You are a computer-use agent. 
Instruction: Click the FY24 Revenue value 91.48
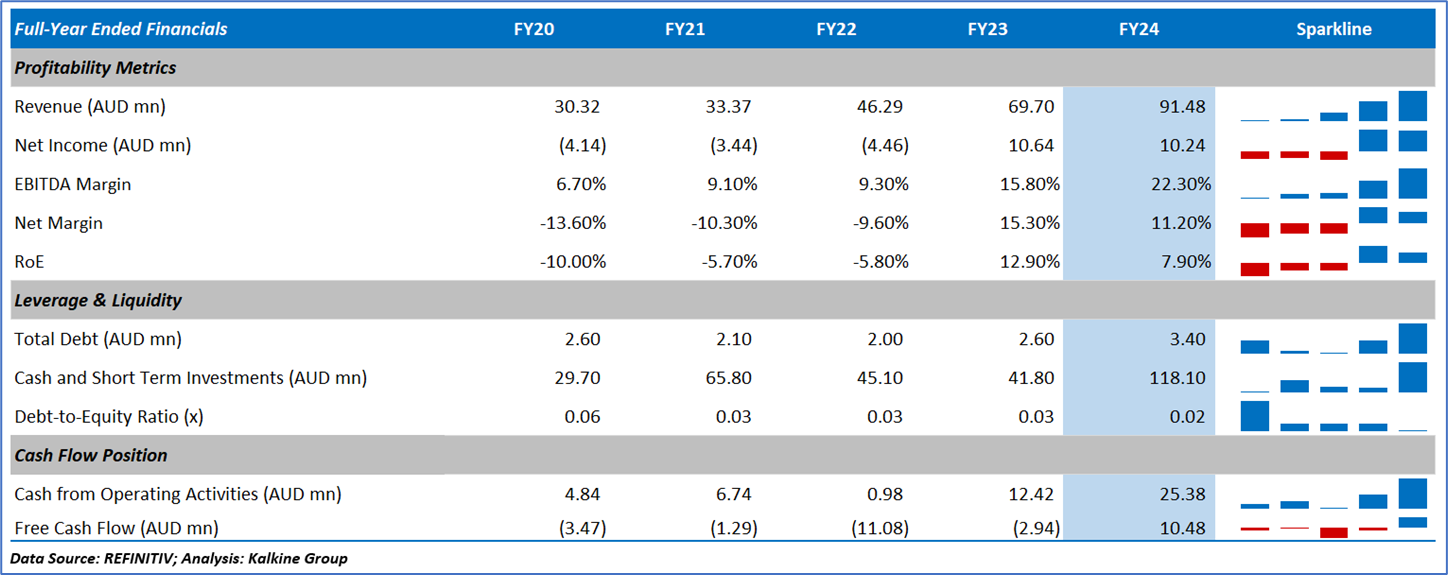[x=1183, y=107]
